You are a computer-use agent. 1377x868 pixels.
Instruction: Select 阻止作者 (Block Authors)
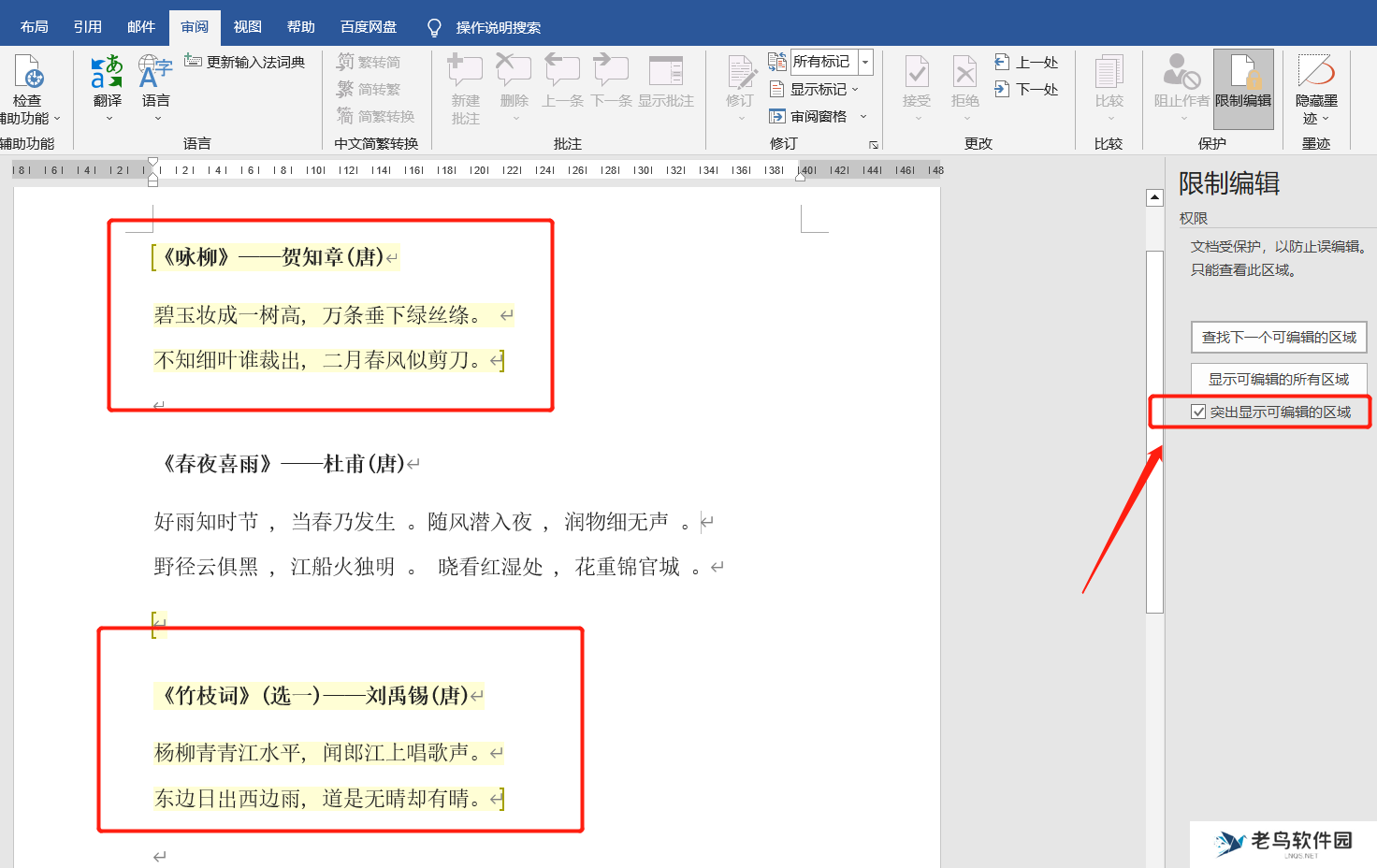coord(1178,84)
